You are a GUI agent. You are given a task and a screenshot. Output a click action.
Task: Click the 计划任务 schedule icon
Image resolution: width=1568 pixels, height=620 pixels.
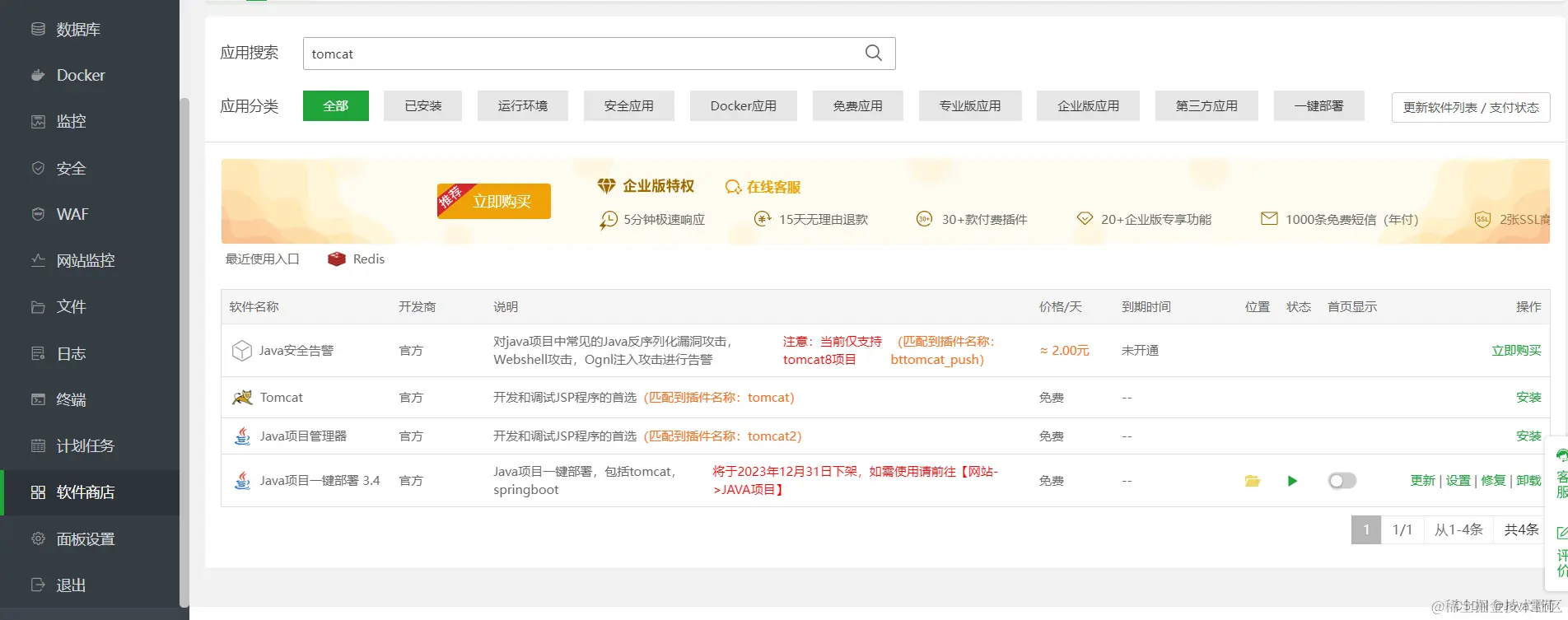38,445
